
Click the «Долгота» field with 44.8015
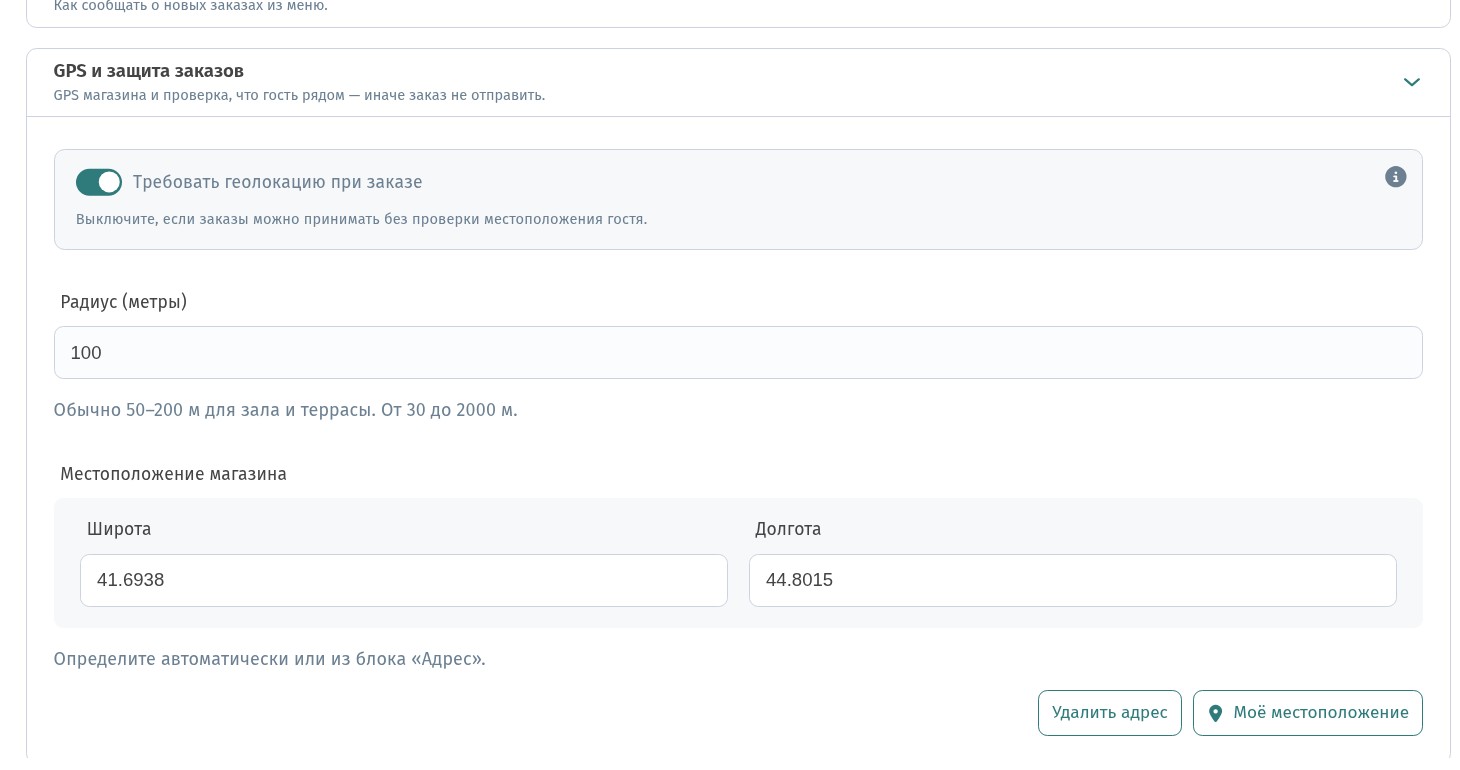1073,580
